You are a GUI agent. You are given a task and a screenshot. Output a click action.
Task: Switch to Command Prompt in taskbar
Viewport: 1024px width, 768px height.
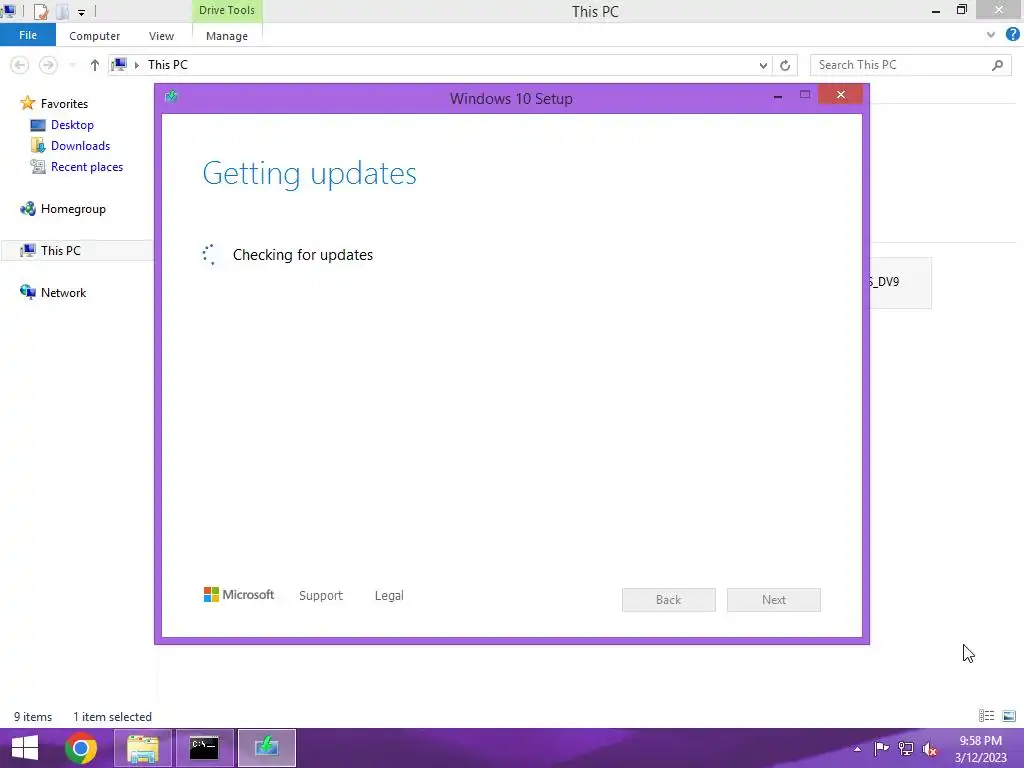pyautogui.click(x=204, y=748)
